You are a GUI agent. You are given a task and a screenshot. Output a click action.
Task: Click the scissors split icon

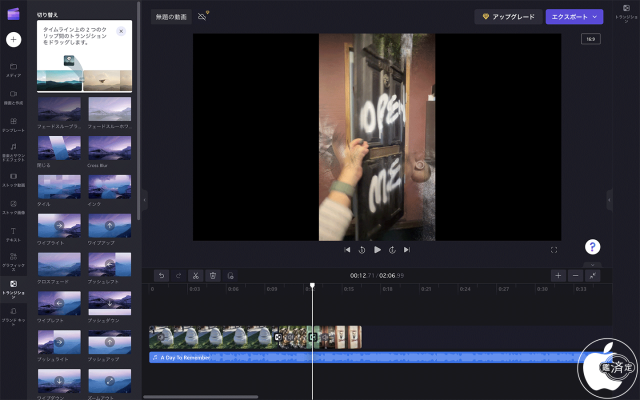tap(195, 275)
